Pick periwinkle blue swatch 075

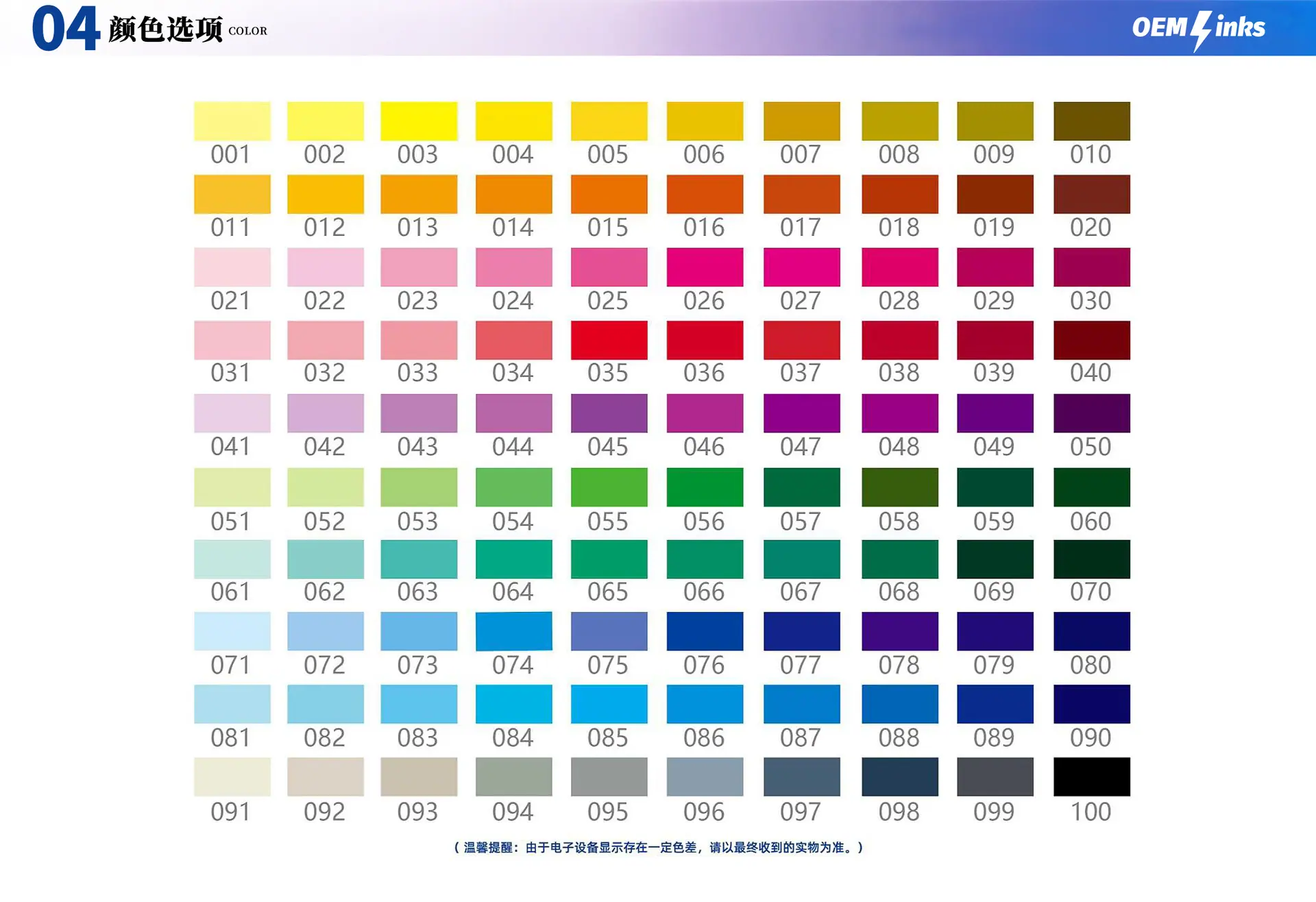[x=609, y=631]
